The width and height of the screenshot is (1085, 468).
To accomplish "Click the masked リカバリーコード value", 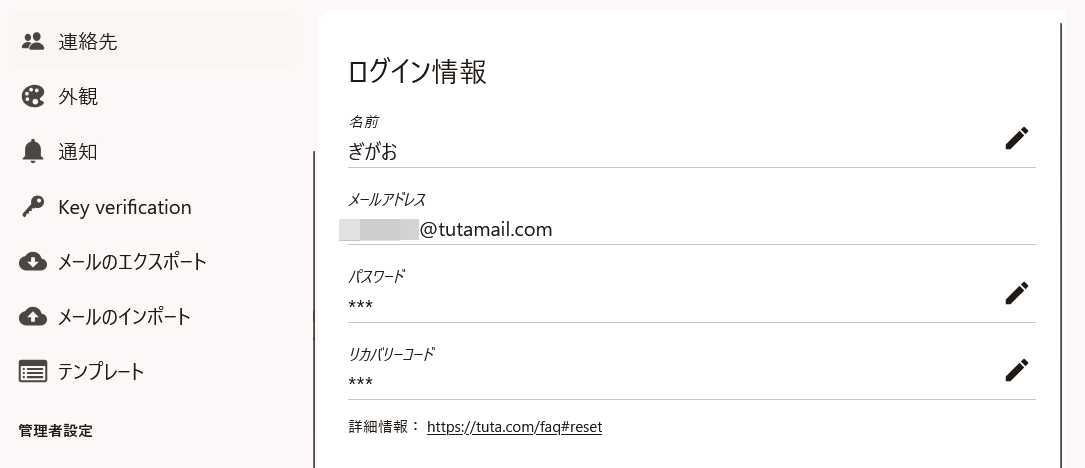I will pyautogui.click(x=361, y=382).
